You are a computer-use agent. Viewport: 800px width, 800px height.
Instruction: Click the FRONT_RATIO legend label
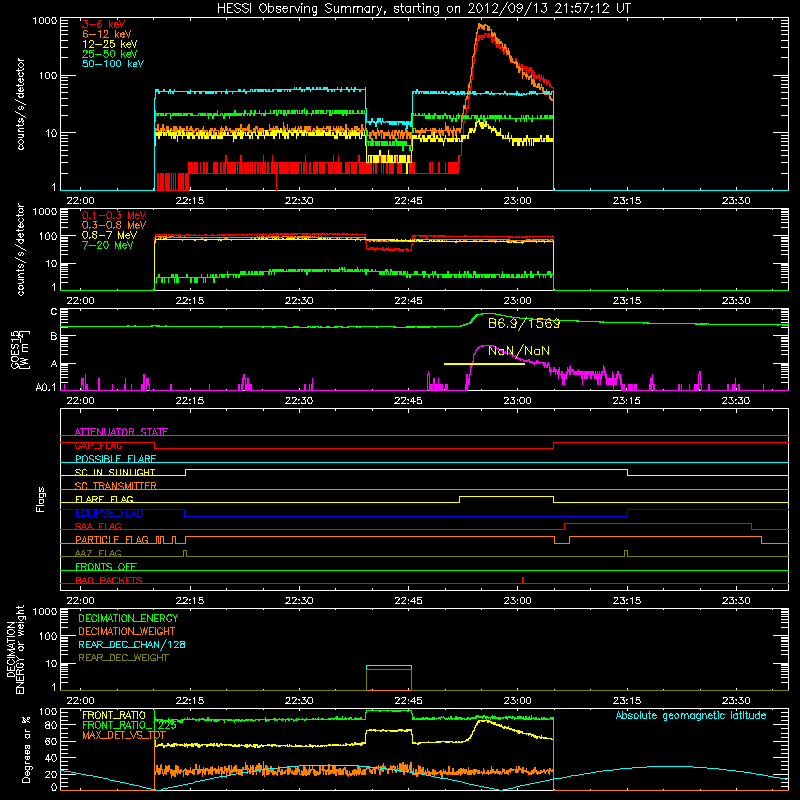[x=114, y=715]
